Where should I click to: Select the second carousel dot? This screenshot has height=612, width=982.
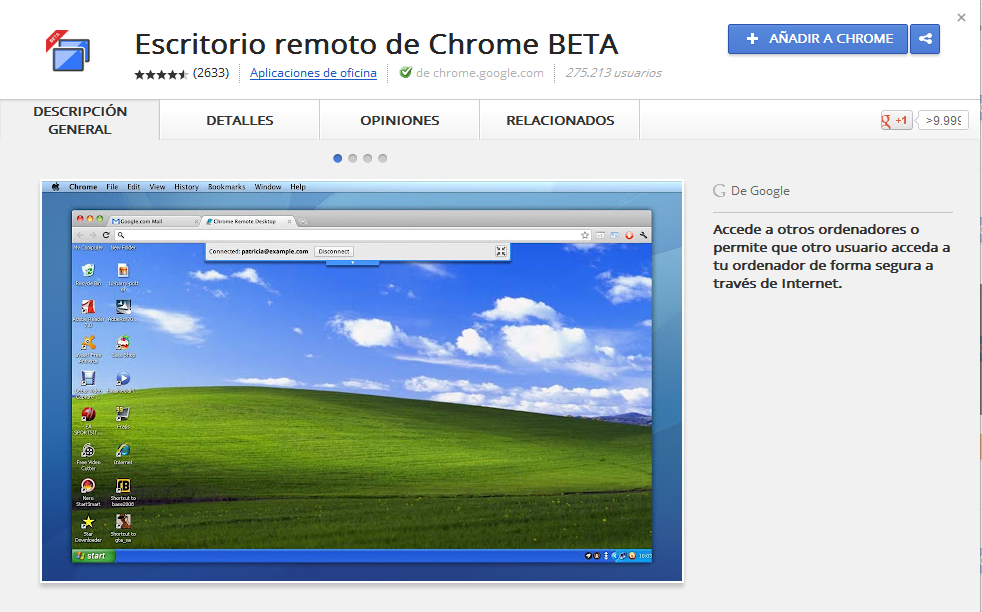(353, 158)
